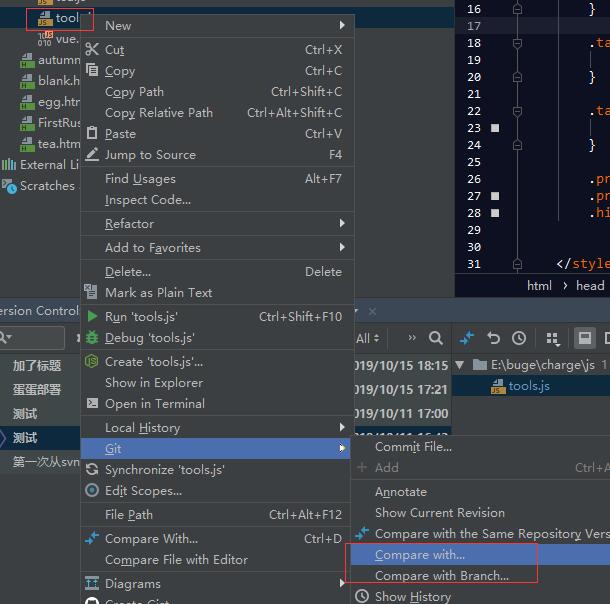The height and width of the screenshot is (604, 610).
Task: Choose Delete... from context menu
Action: tap(217, 271)
